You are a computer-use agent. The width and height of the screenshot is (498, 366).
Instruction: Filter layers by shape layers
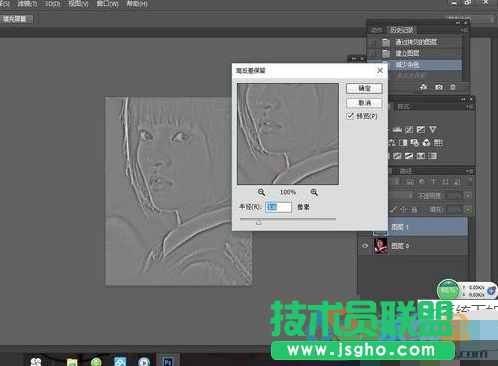click(x=445, y=182)
